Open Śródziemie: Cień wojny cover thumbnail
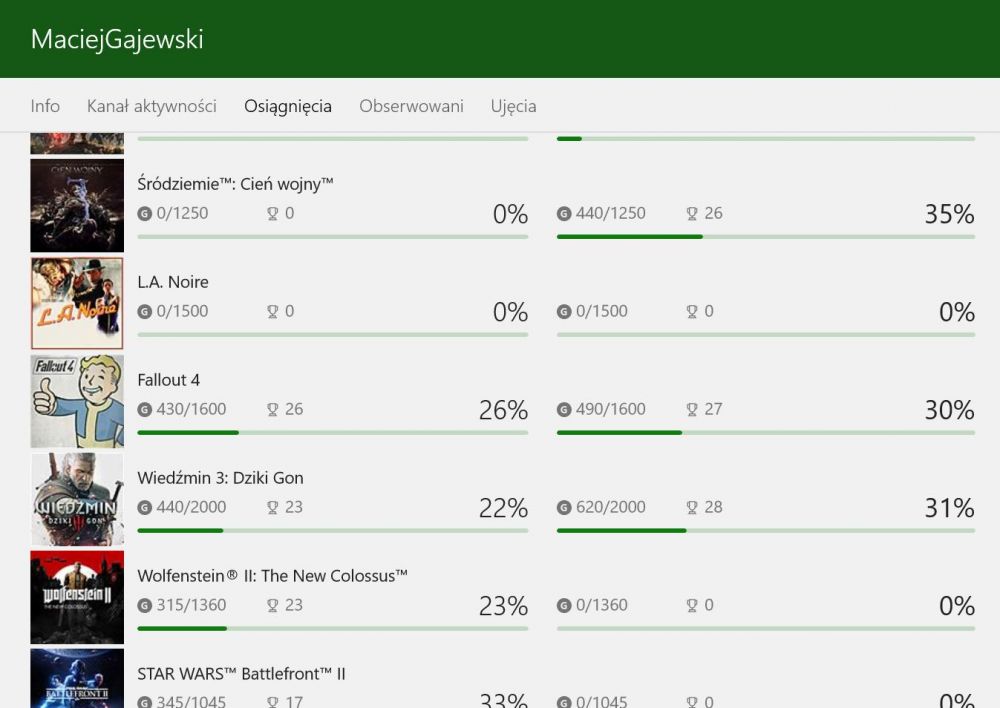The image size is (1000, 708). 77,205
